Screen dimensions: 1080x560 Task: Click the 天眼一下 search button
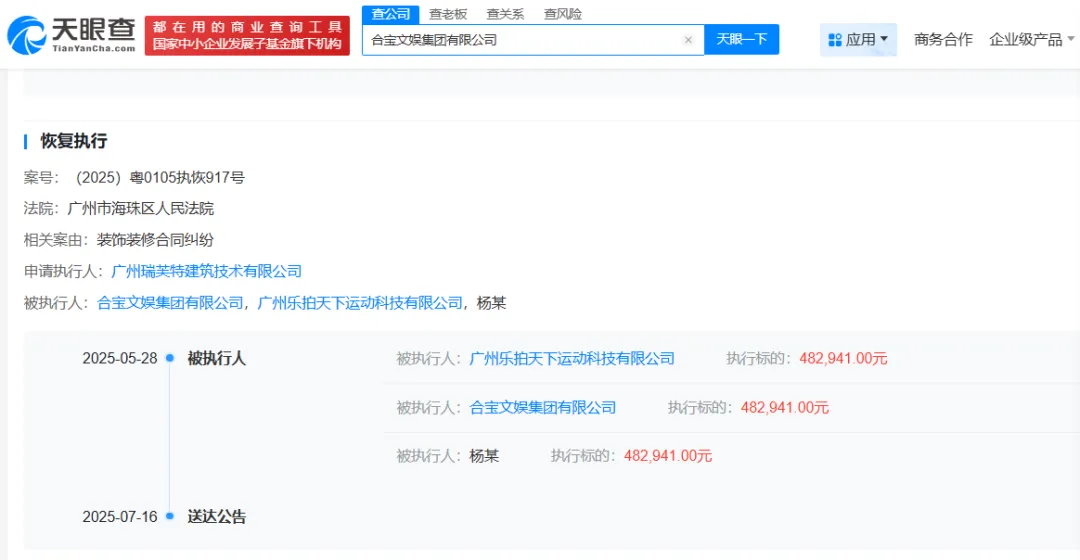click(742, 39)
